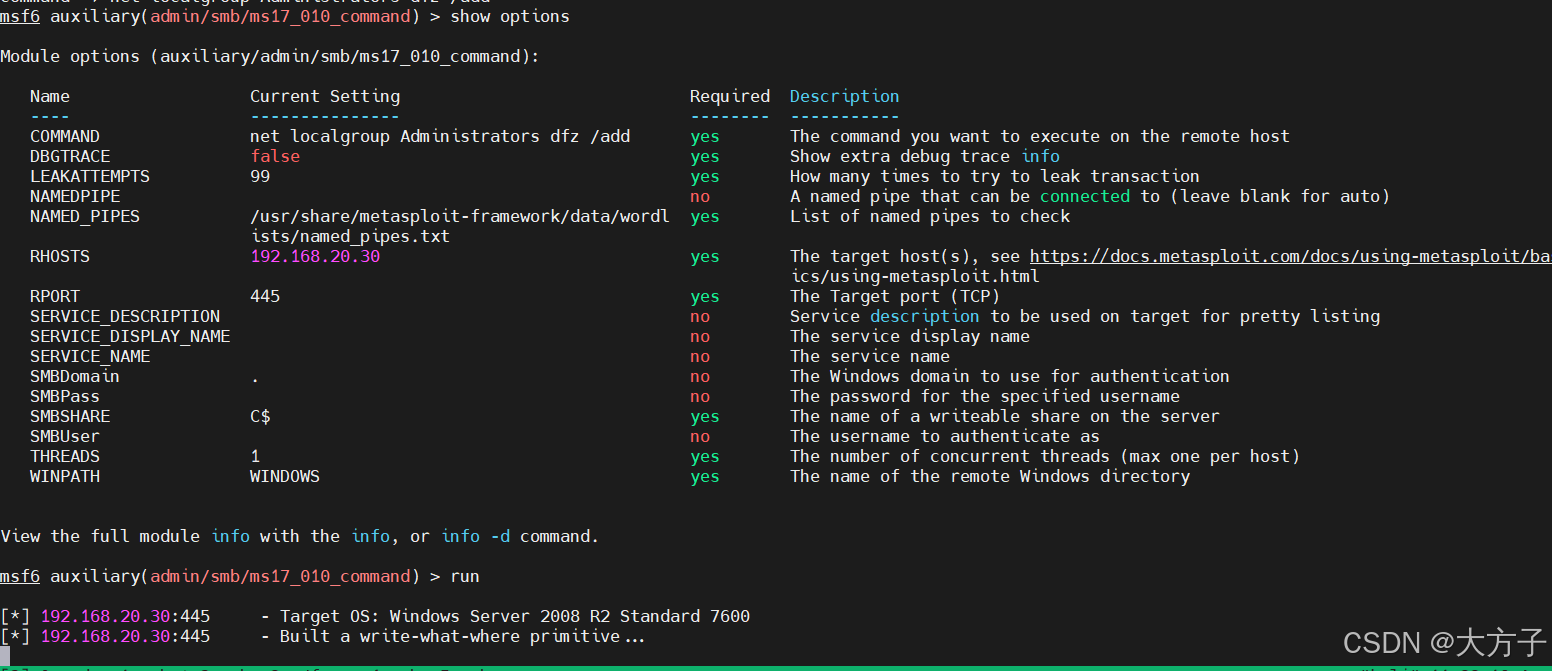The height and width of the screenshot is (671, 1552).
Task: Click the THREADS option name
Action: (x=65, y=456)
